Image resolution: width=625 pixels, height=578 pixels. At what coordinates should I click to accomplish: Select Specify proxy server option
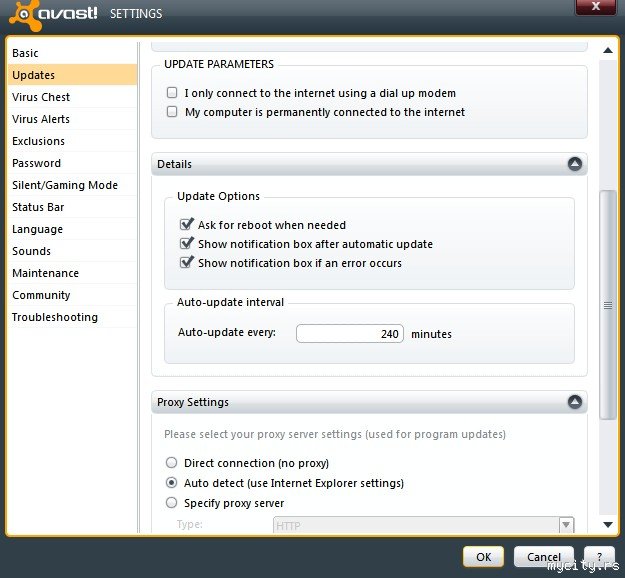pyautogui.click(x=172, y=503)
